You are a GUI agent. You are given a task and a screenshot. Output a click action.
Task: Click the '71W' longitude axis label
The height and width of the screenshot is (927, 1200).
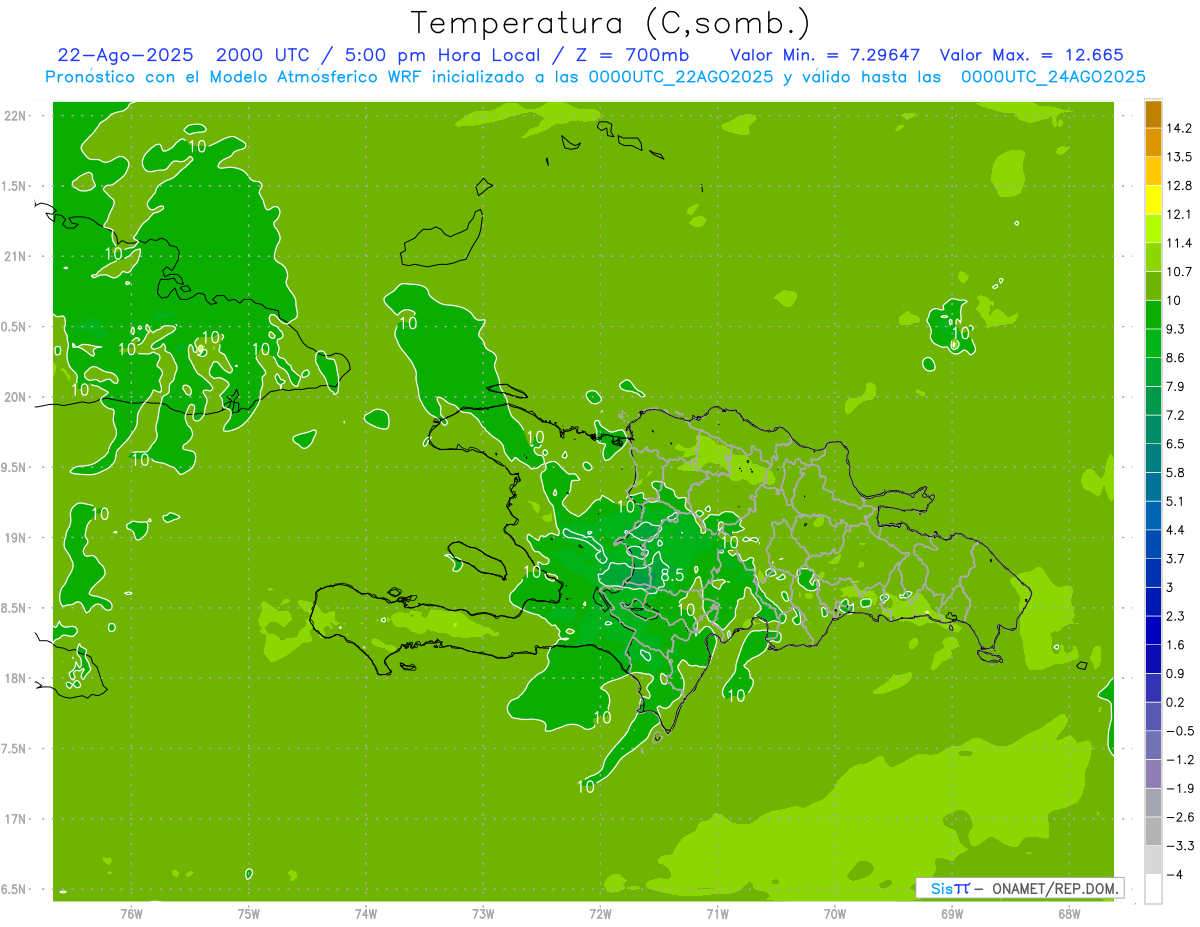tap(717, 913)
